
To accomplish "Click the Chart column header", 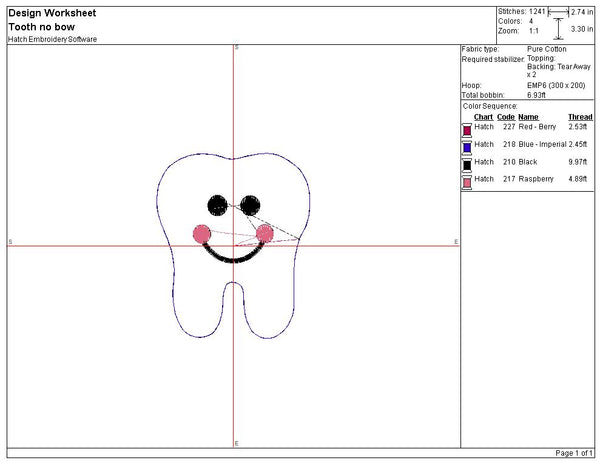I will [x=483, y=117].
